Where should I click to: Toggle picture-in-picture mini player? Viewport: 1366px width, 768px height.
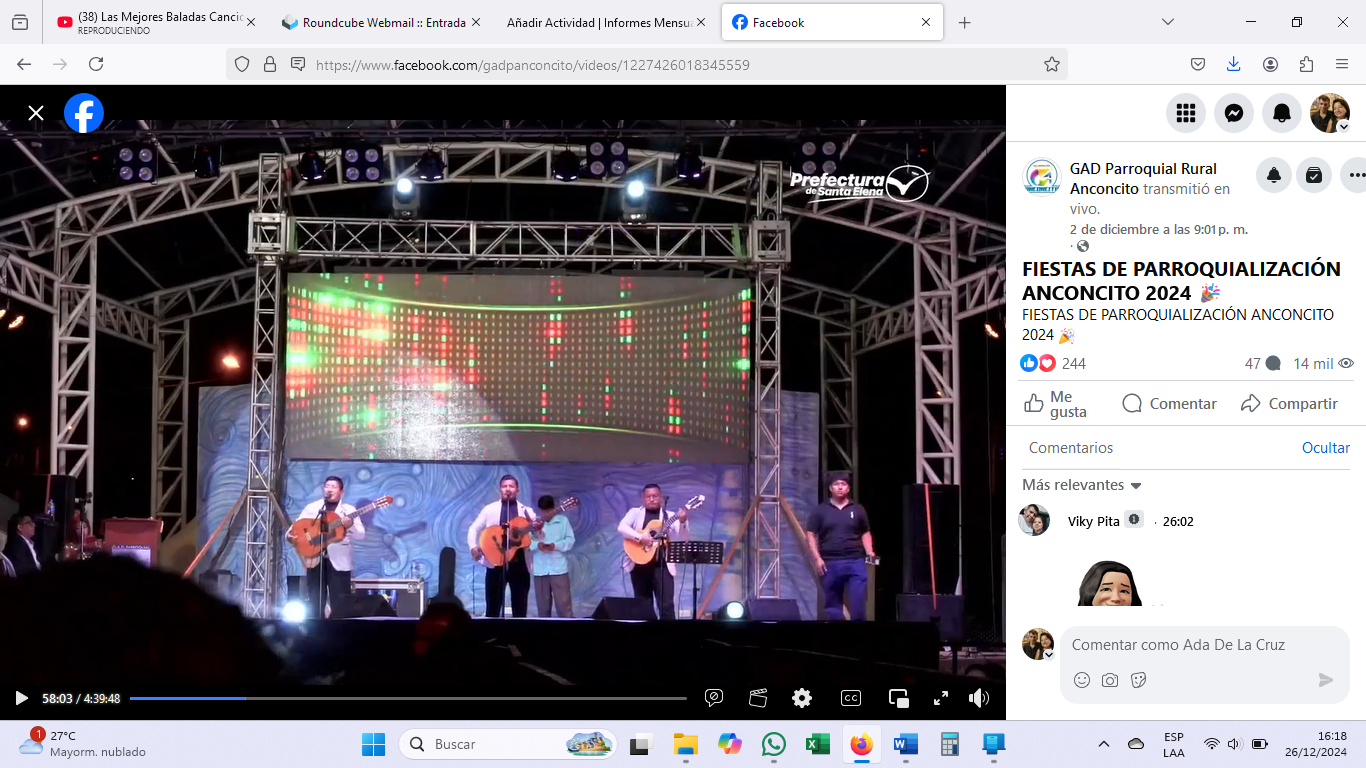click(899, 698)
